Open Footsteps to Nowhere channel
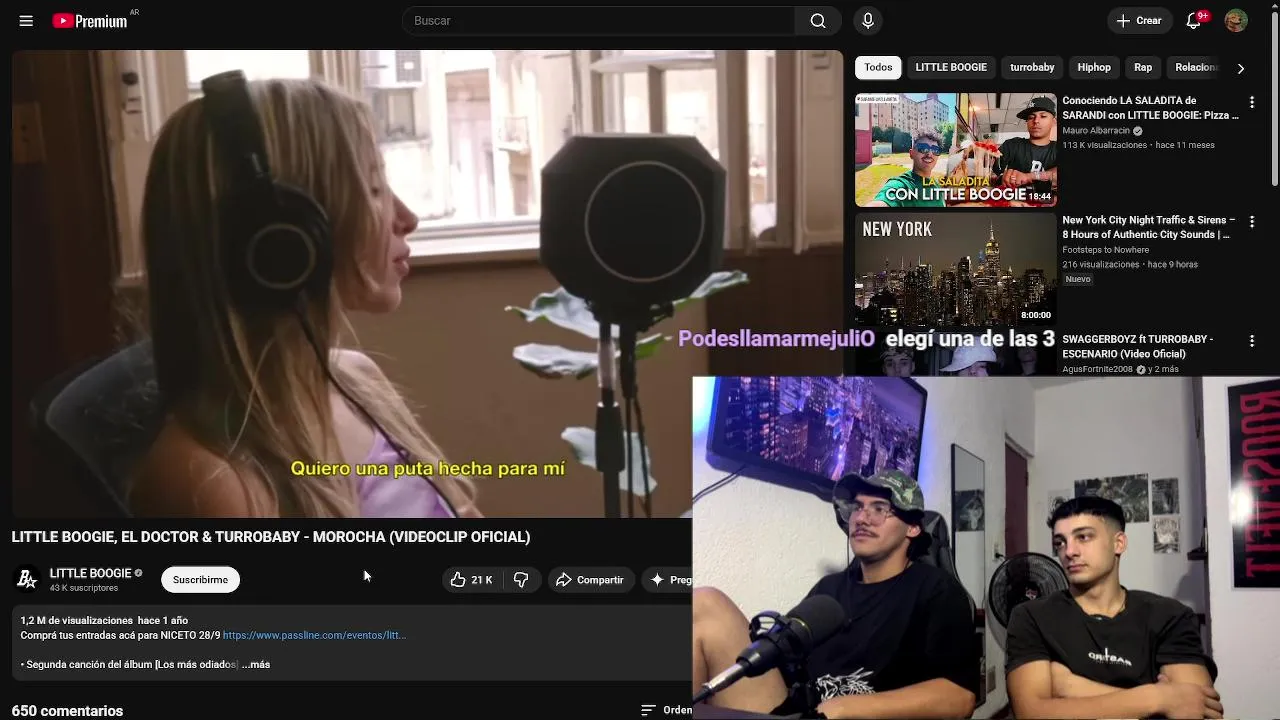This screenshot has width=1280, height=720. (x=1105, y=250)
